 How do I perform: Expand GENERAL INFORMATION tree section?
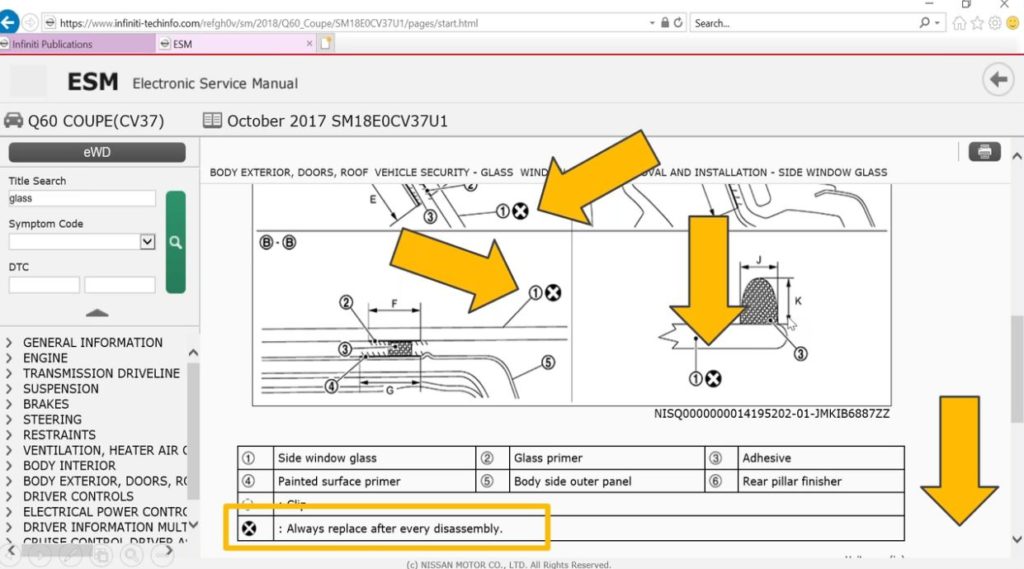point(8,342)
